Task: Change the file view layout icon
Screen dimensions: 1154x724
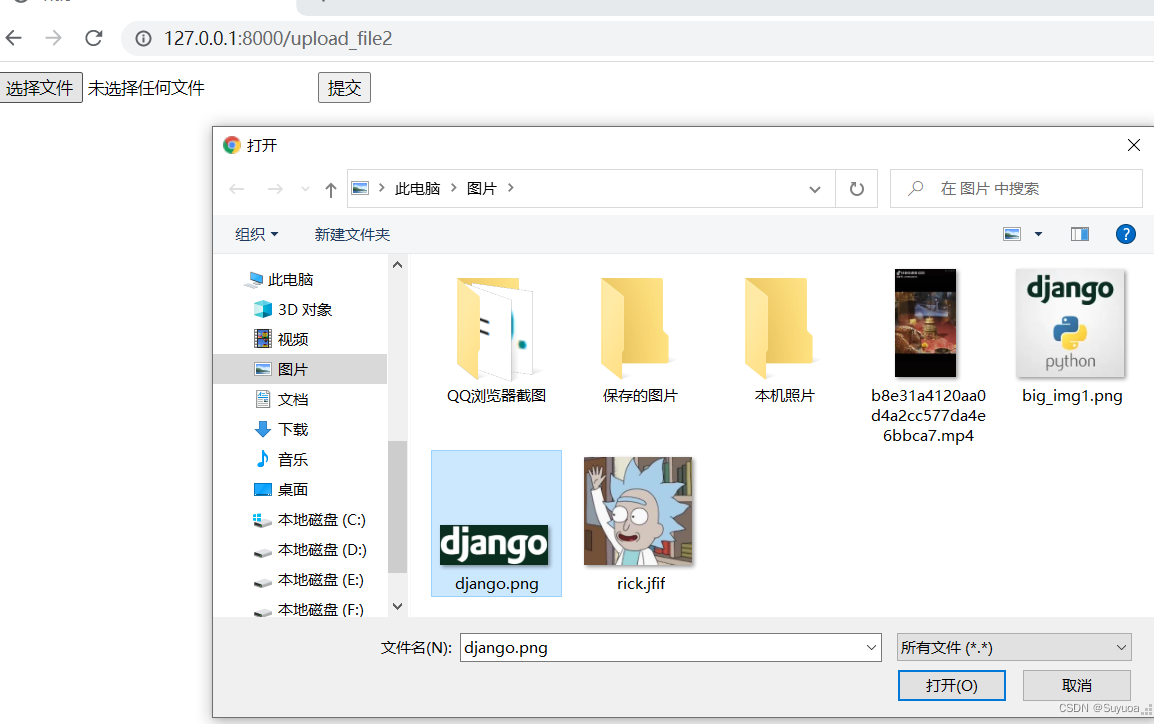Action: pyautogui.click(x=1012, y=234)
